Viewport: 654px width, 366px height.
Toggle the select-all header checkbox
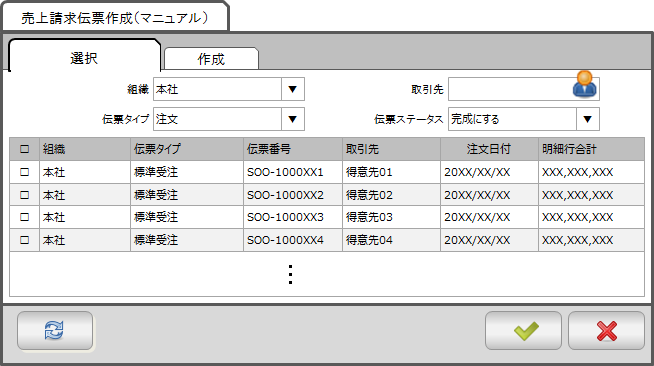coord(25,149)
